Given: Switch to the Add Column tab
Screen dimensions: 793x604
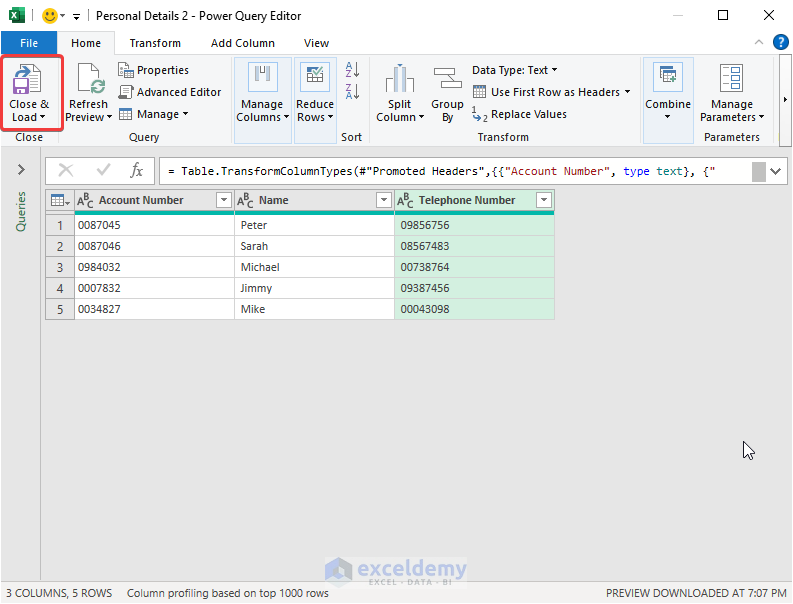Looking at the screenshot, I should pos(243,43).
